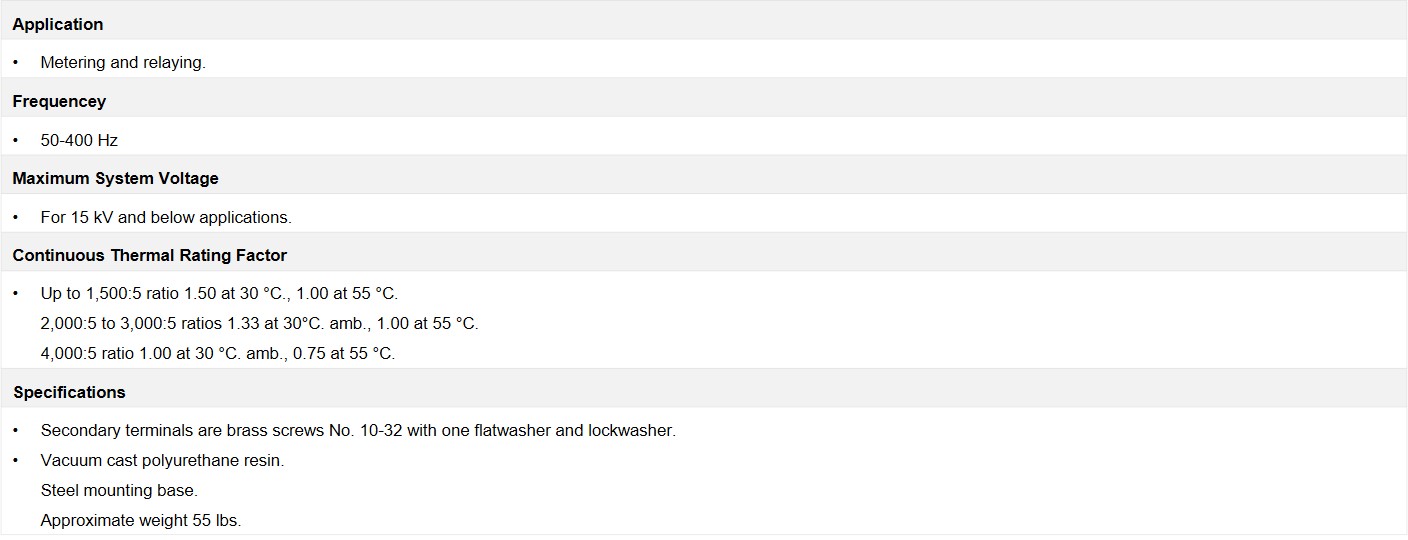
Task: Select the Steel mounting base text
Action: point(119,491)
